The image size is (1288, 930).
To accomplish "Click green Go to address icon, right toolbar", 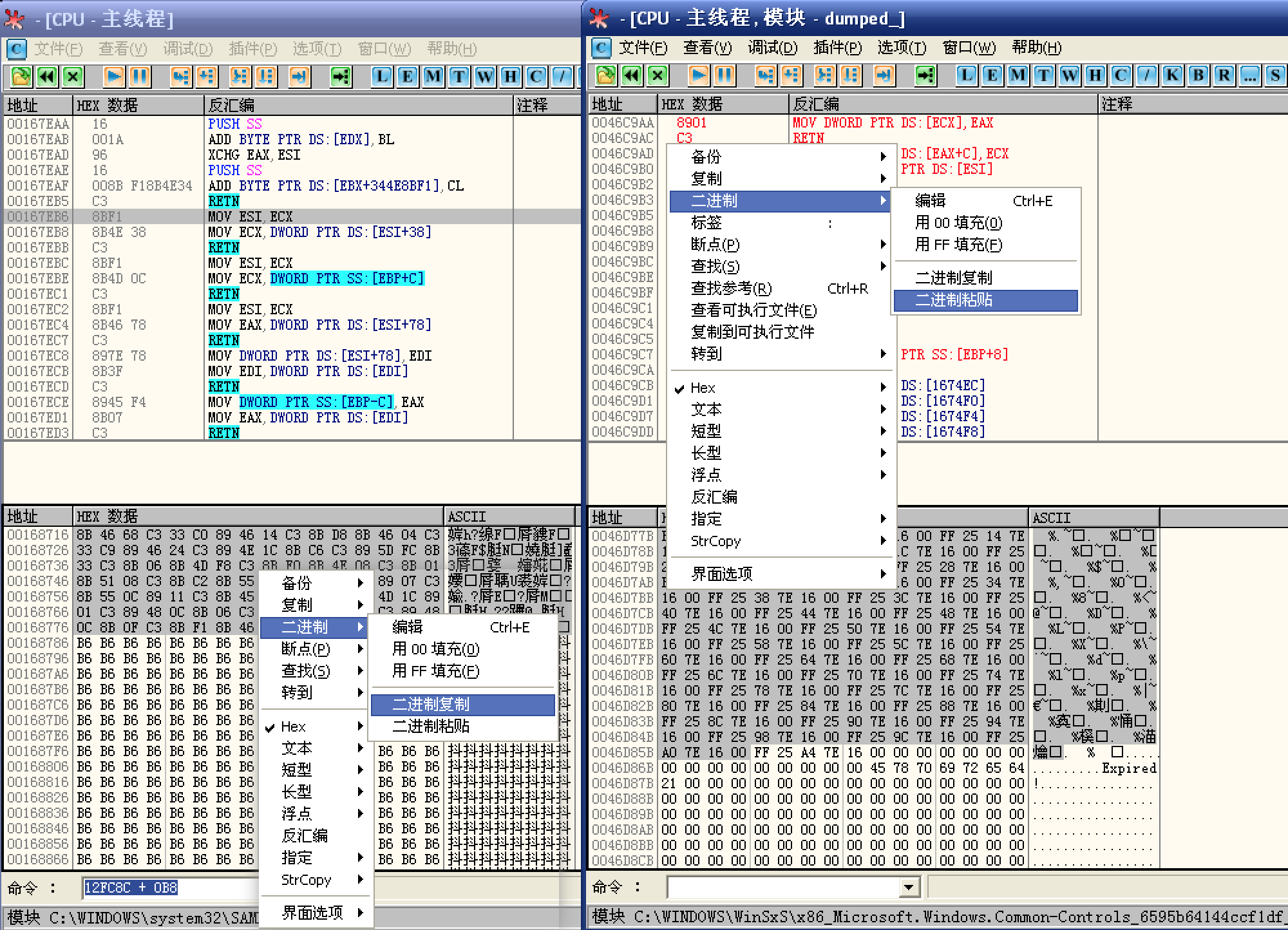I will coord(925,75).
